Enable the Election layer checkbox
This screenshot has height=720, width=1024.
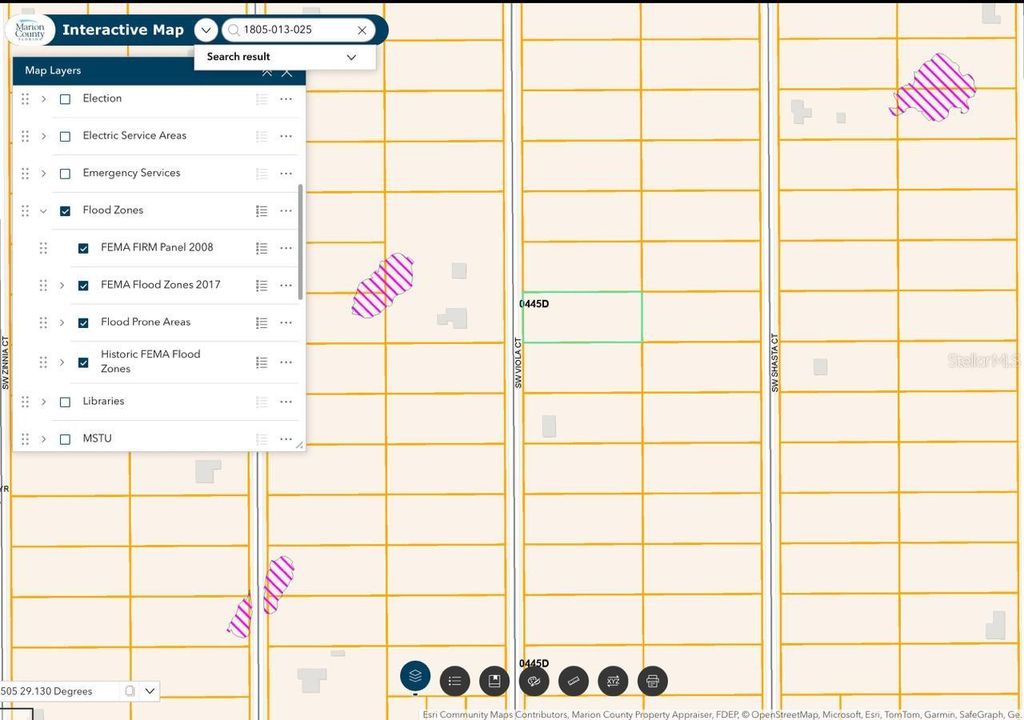(65, 99)
